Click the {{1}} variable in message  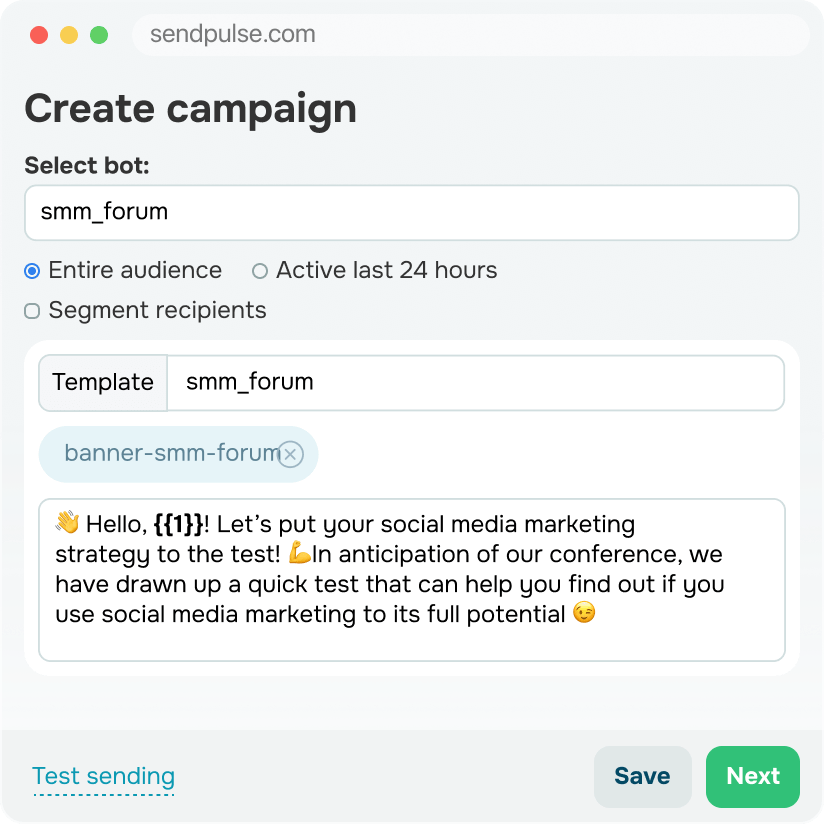[x=178, y=524]
